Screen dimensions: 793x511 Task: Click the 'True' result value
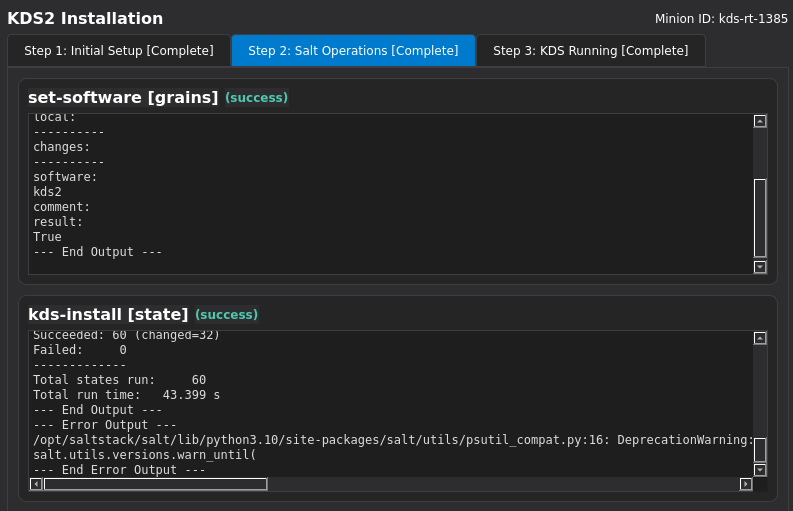[x=48, y=237]
